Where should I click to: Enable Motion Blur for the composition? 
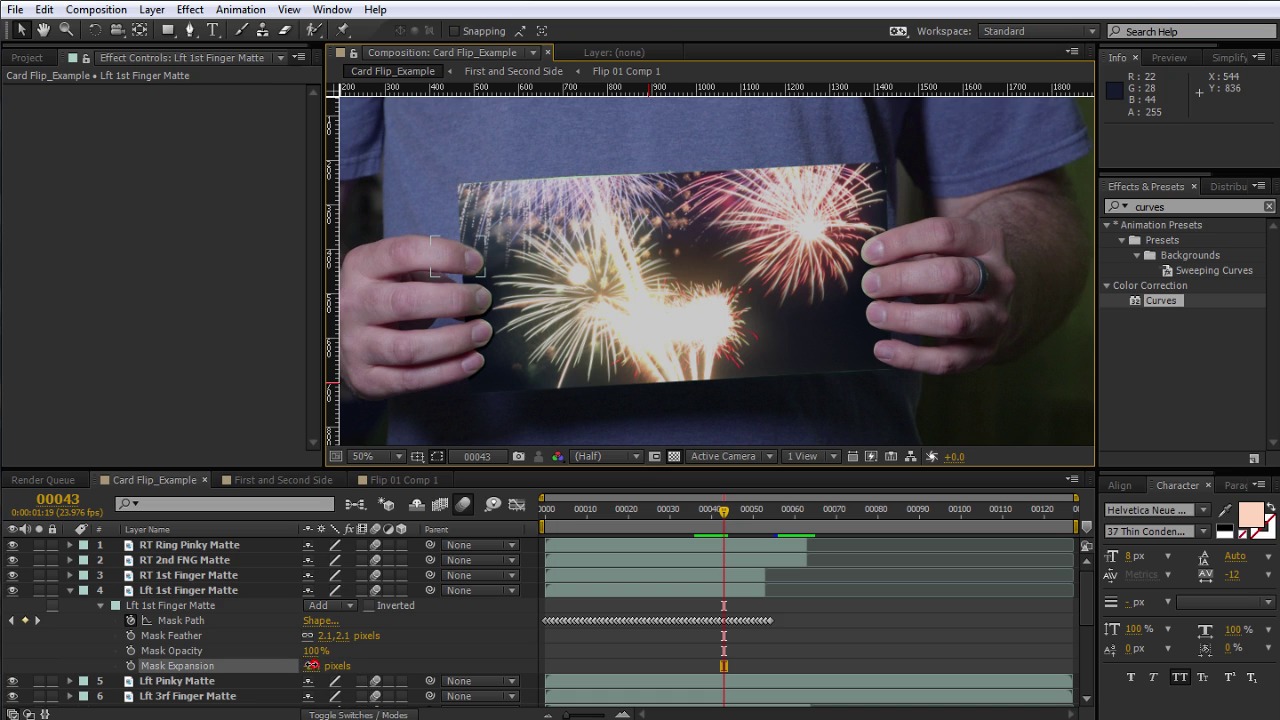[x=463, y=505]
